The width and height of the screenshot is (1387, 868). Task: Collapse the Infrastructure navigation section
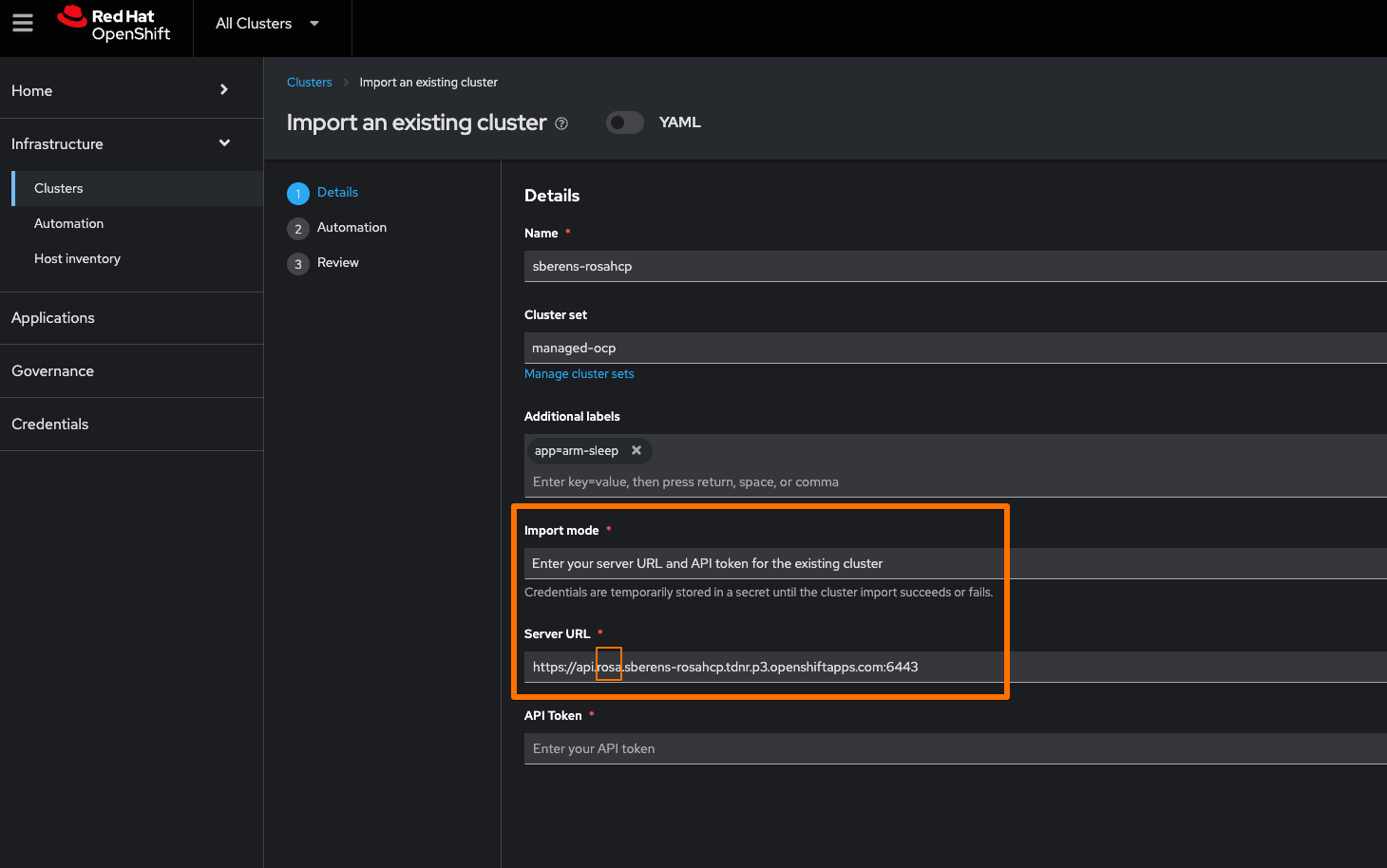coord(224,143)
